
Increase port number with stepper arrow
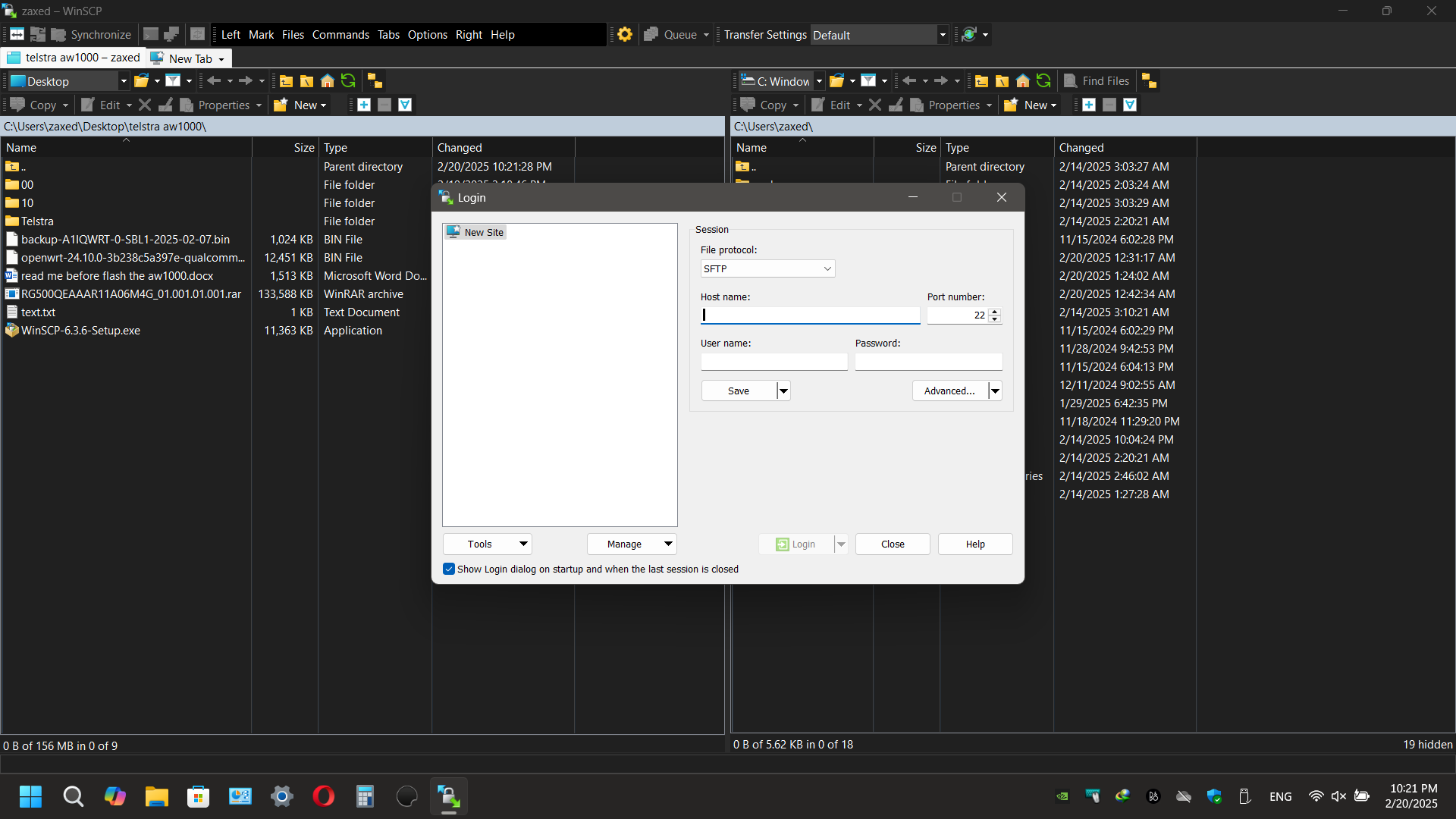[995, 312]
